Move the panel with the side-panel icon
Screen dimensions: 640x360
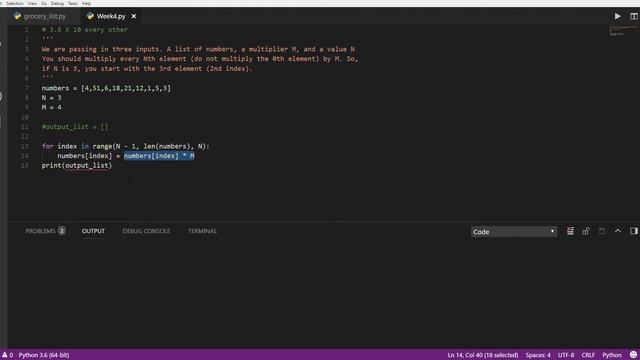(633, 231)
